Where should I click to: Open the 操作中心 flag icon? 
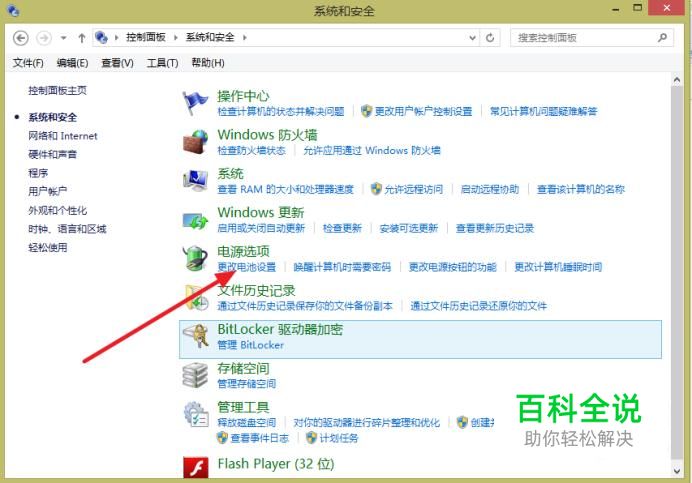195,102
